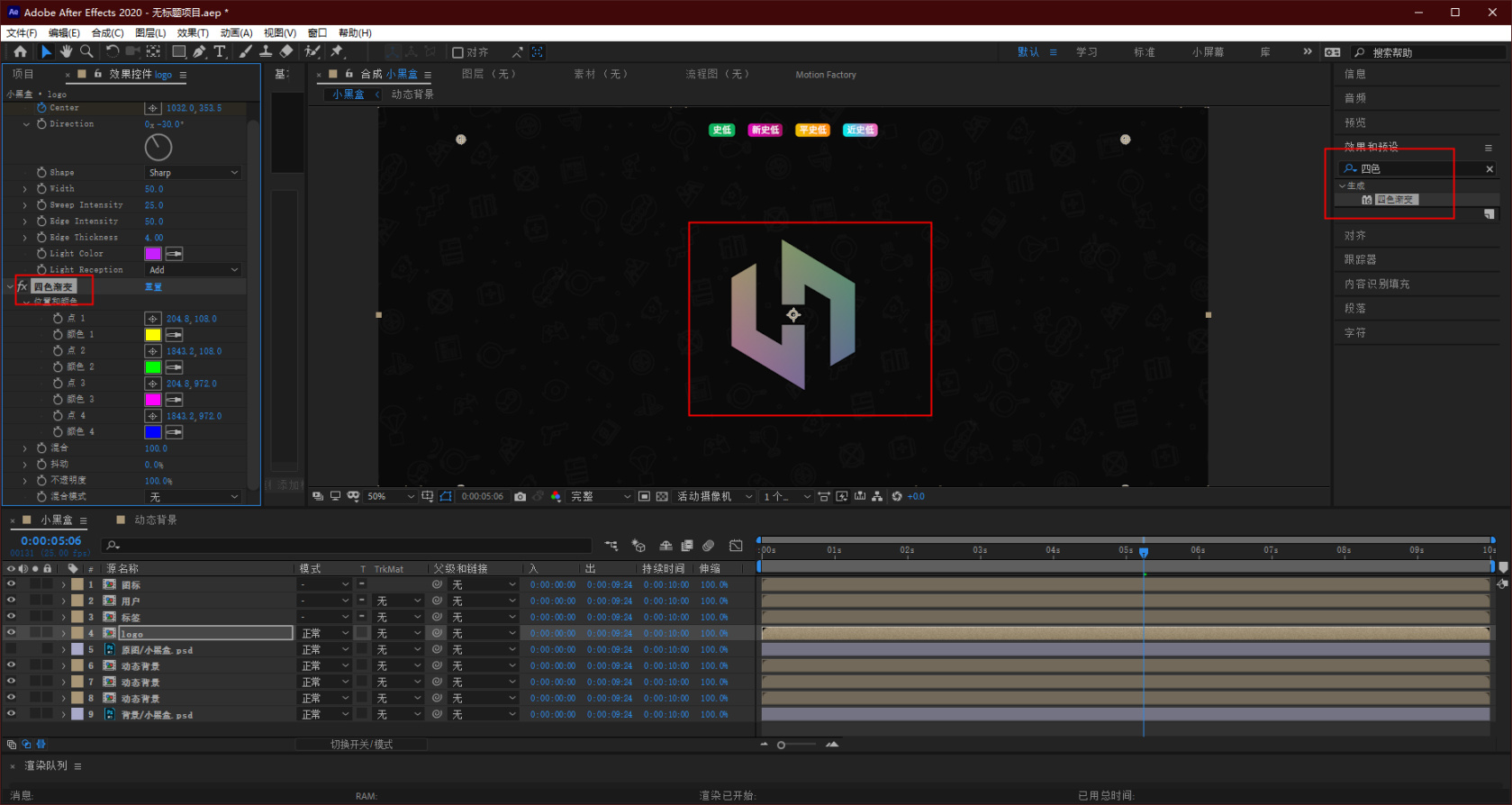
Task: Select the Eraser tool
Action: pyautogui.click(x=286, y=52)
